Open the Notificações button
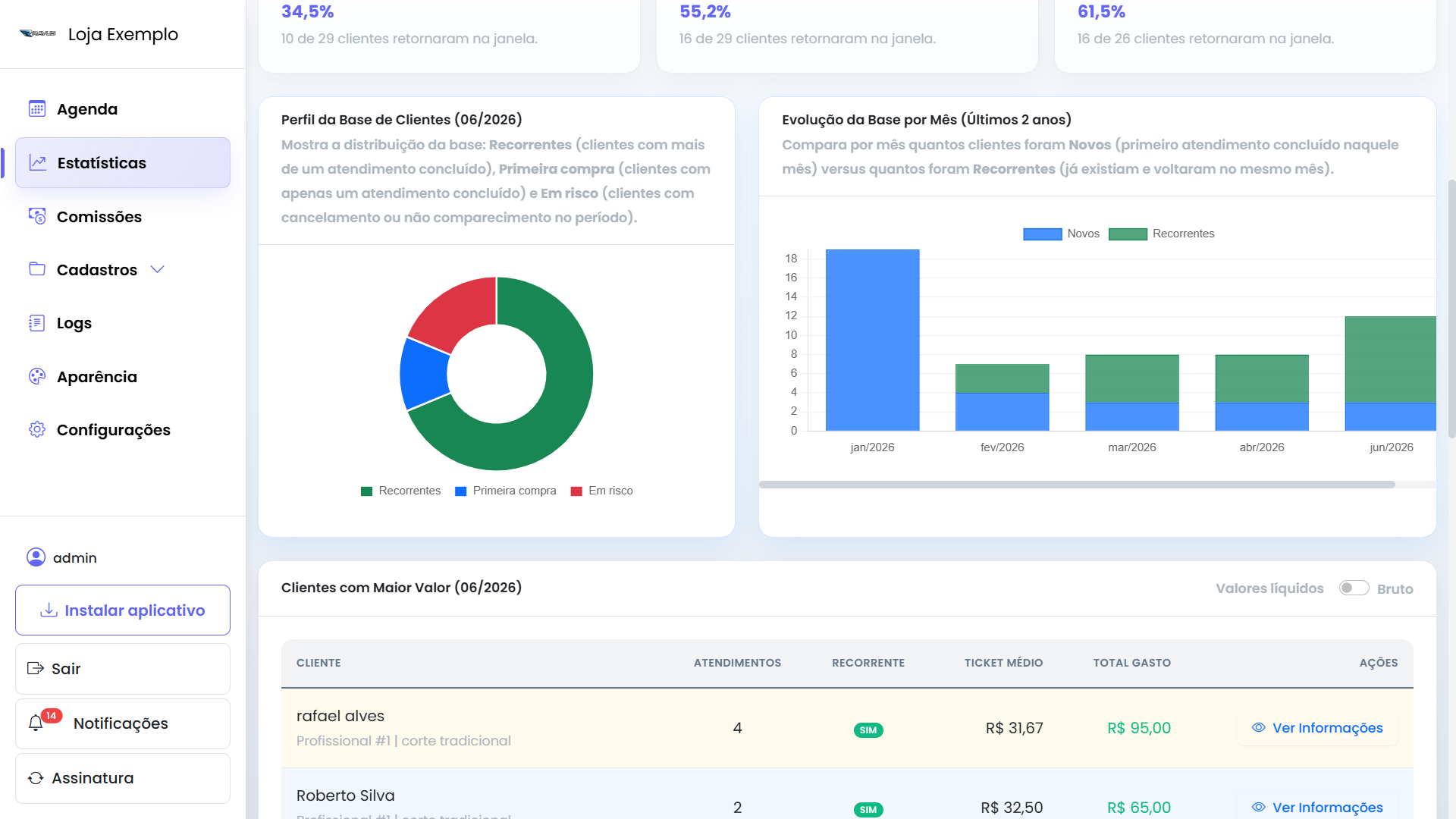 pyautogui.click(x=123, y=723)
